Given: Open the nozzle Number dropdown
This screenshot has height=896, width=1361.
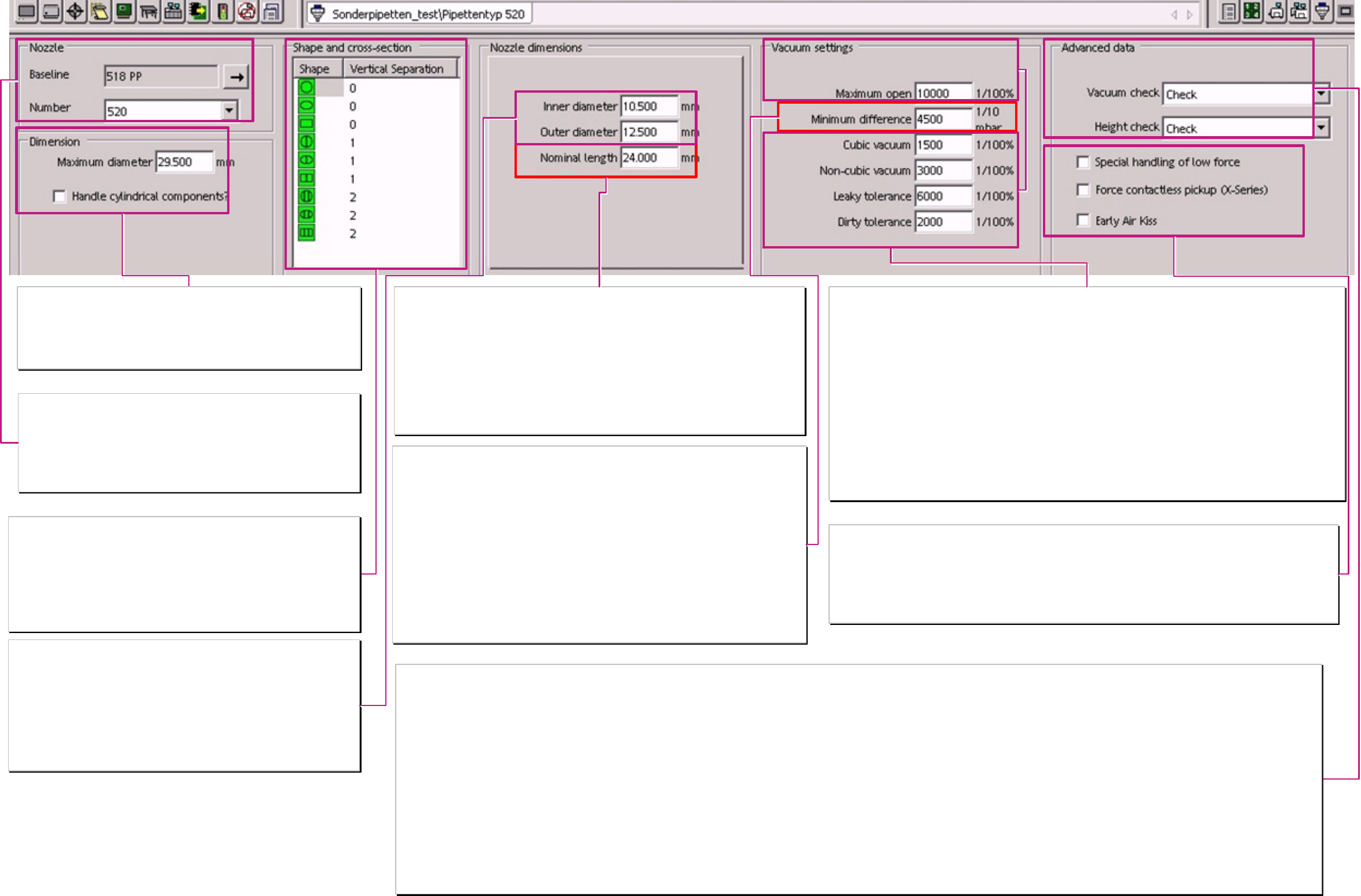Looking at the screenshot, I should point(229,110).
